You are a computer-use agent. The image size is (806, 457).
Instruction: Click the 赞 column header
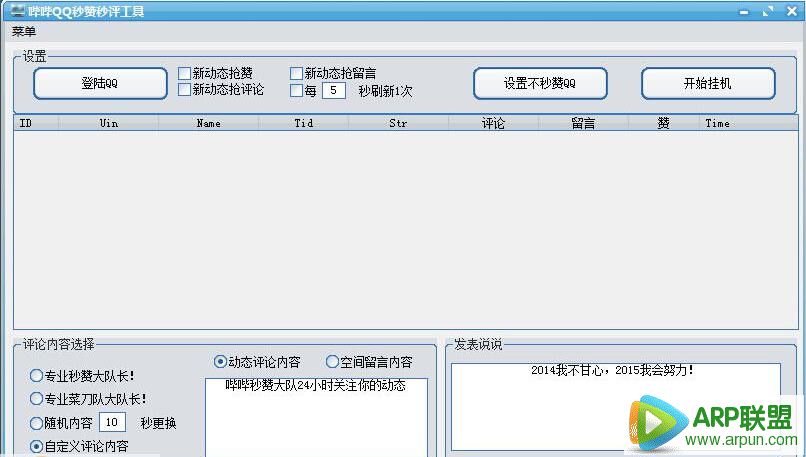coord(664,123)
